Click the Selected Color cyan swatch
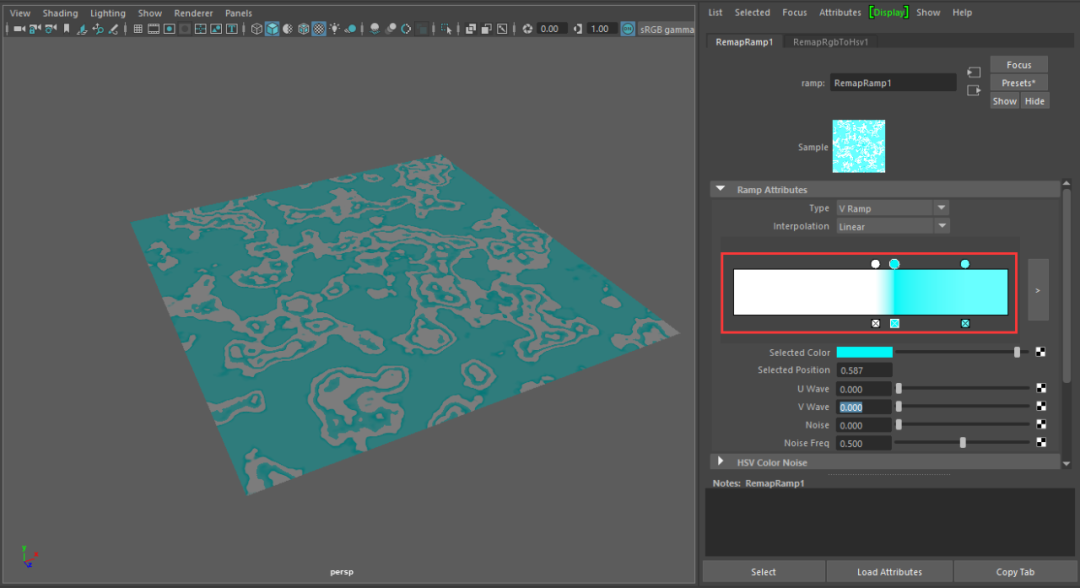Viewport: 1080px width, 588px height. 864,352
